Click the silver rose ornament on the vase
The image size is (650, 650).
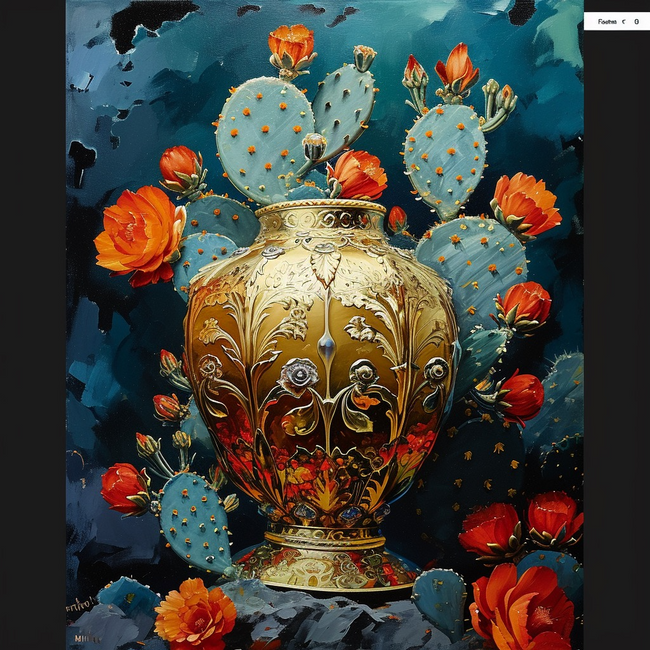point(297,375)
